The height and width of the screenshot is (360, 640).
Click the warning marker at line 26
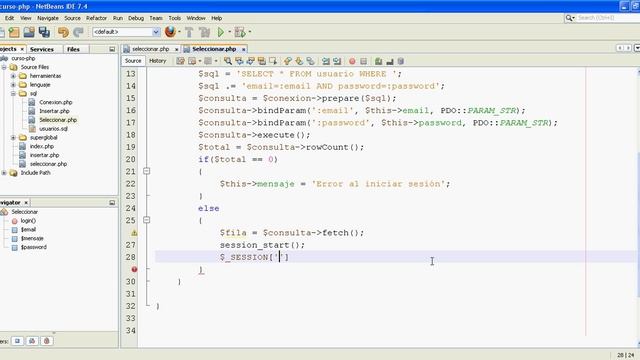134,233
